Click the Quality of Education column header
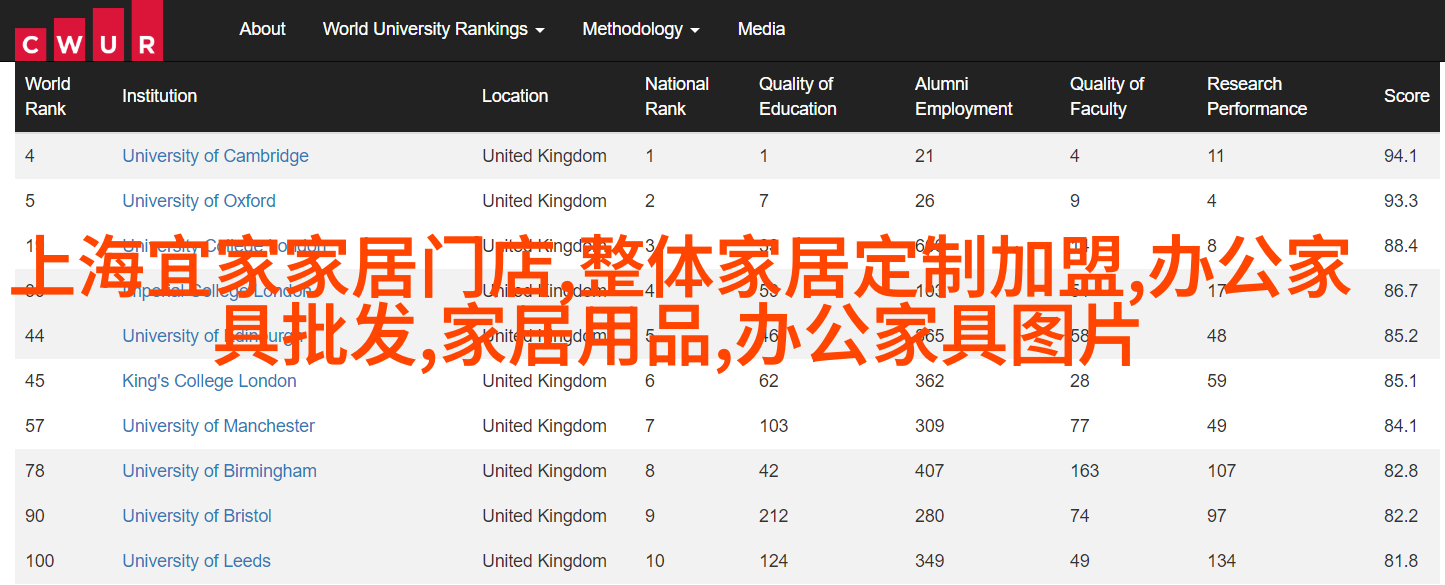 pos(797,96)
